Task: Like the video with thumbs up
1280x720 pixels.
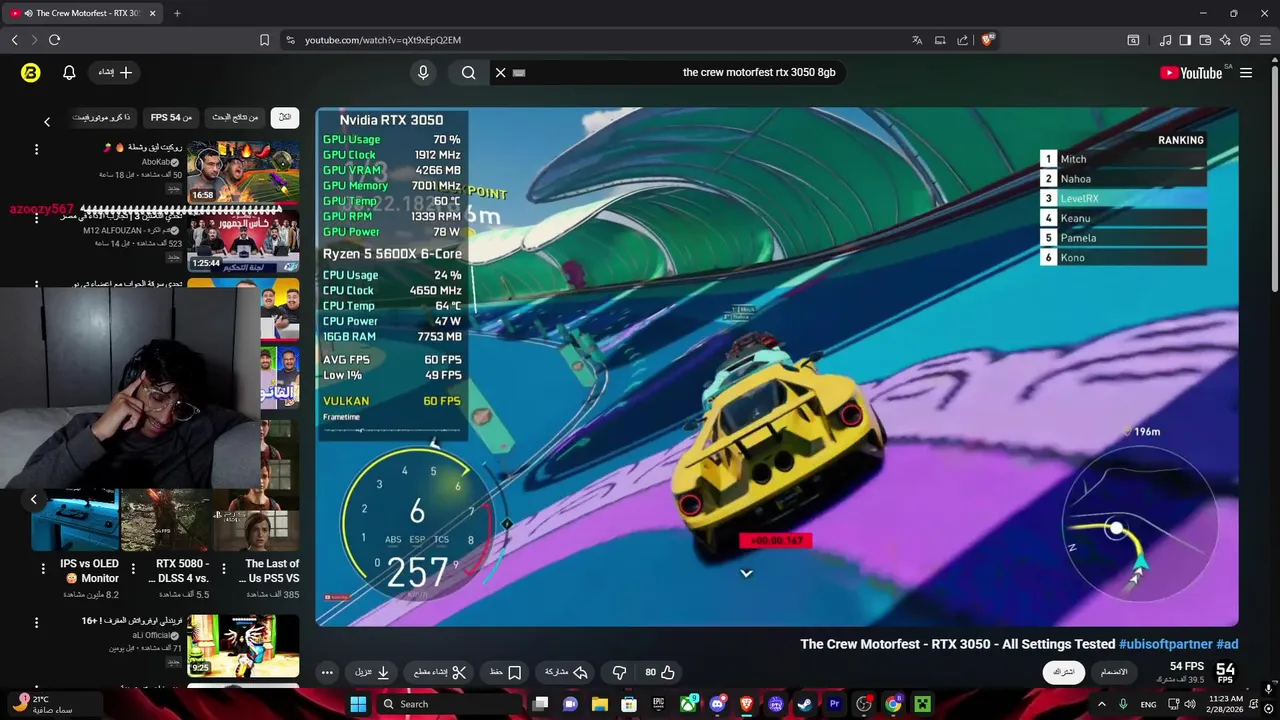Action: [659, 672]
